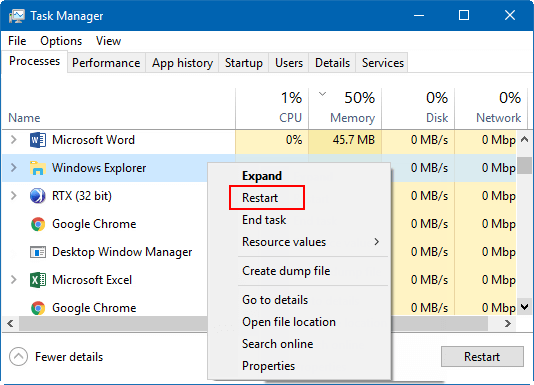Click the Task Manager title bar icon
Image resolution: width=534 pixels, height=385 pixels.
coord(17,16)
